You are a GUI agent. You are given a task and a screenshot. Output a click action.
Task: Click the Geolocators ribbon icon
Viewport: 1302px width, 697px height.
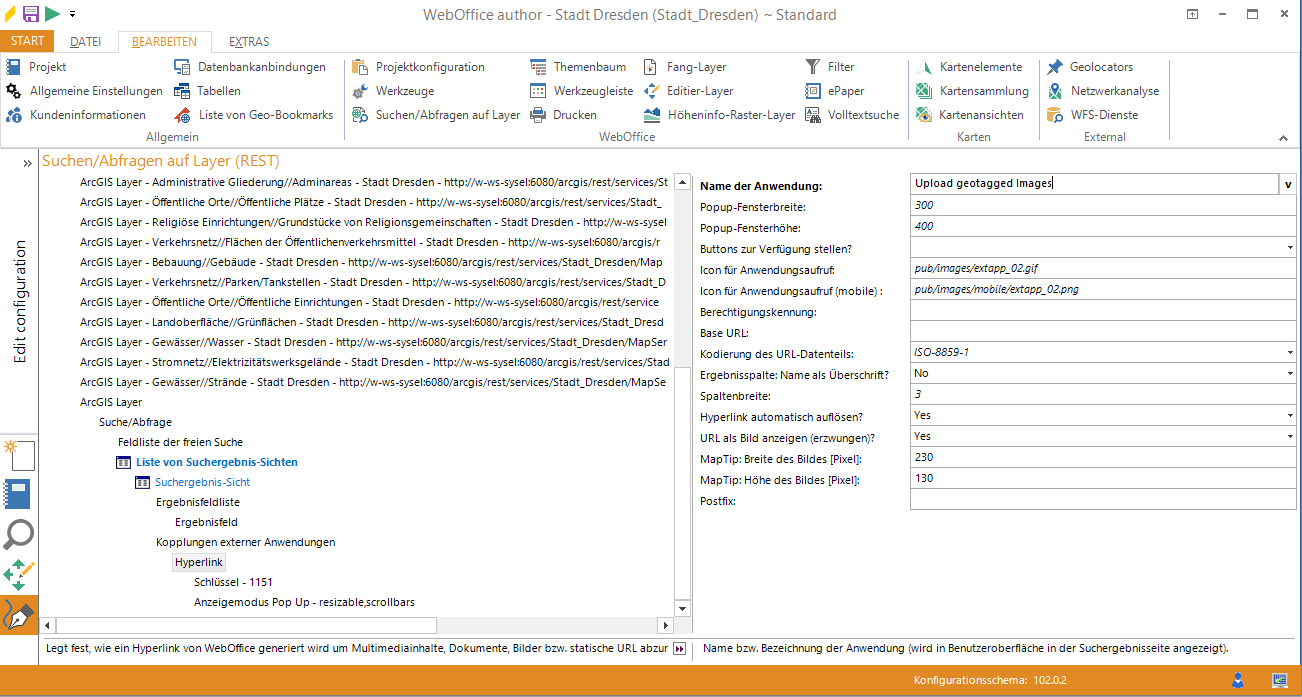(1055, 67)
